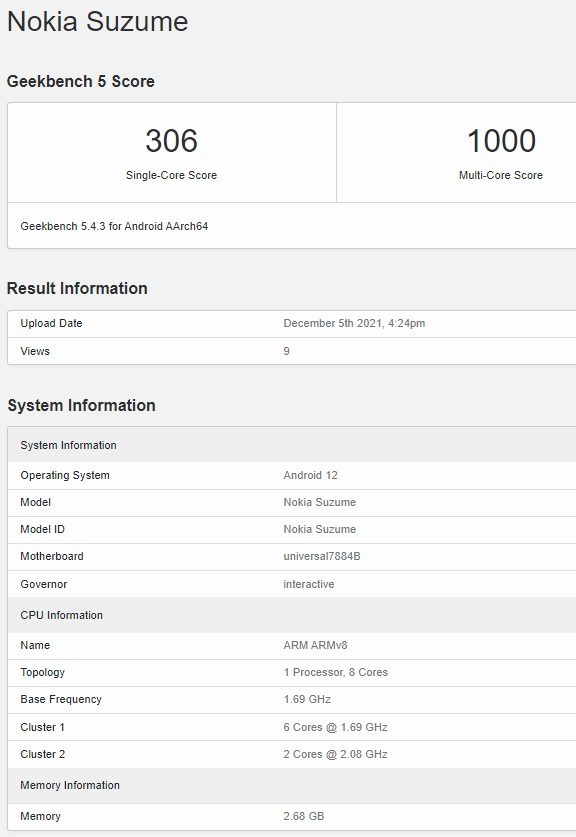This screenshot has width=576, height=837.
Task: Select the 1 Processor, 8 Cores value
Action: pos(336,673)
